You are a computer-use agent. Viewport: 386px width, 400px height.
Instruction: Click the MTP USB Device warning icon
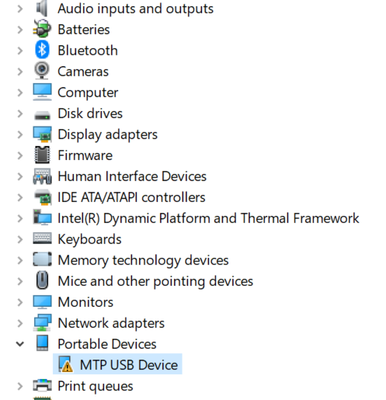(x=65, y=364)
